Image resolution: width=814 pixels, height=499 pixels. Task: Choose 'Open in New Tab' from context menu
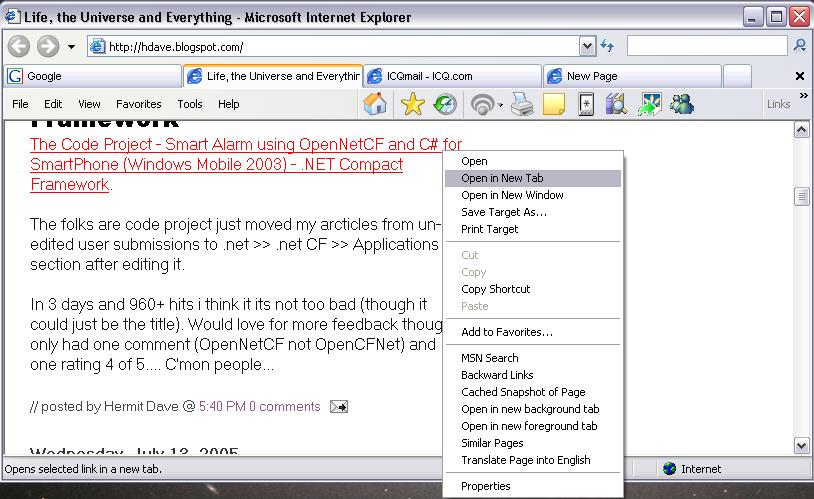coord(502,178)
